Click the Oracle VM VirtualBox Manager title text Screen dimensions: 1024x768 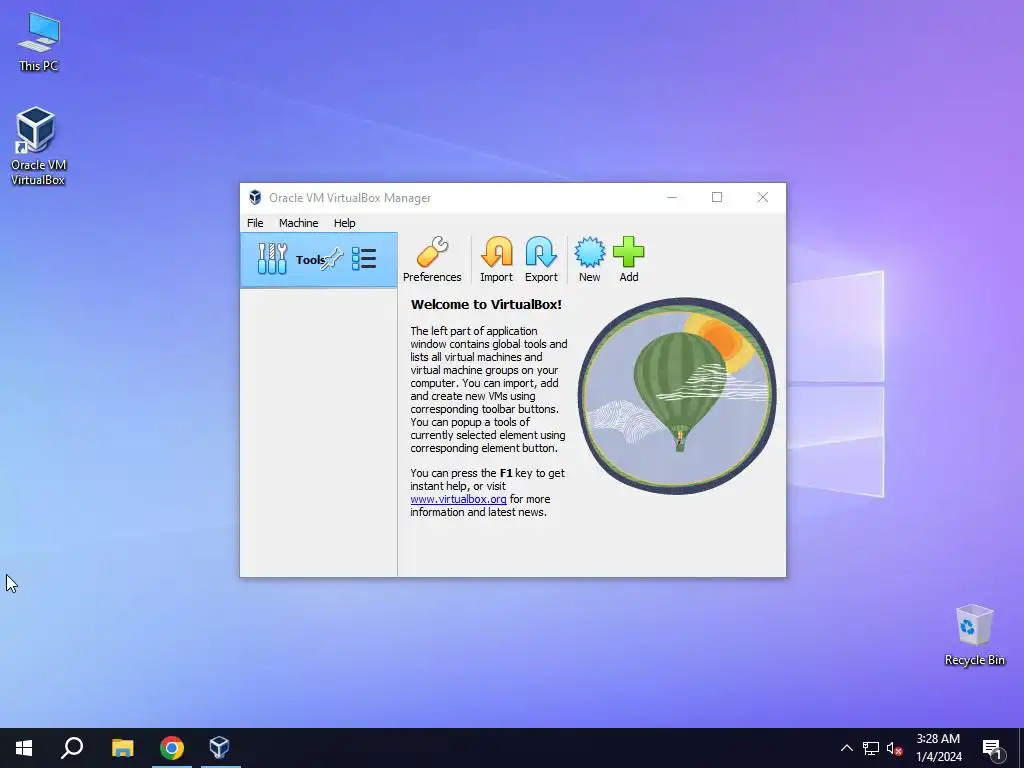[x=350, y=198]
